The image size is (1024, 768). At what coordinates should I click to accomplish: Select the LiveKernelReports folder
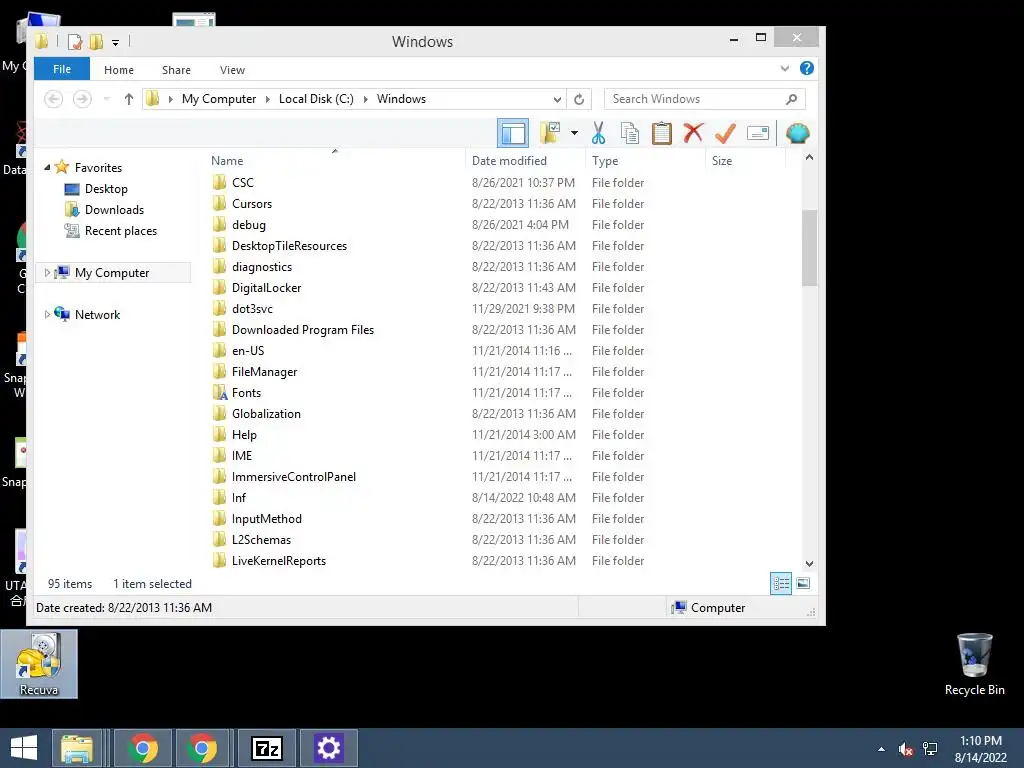point(279,561)
